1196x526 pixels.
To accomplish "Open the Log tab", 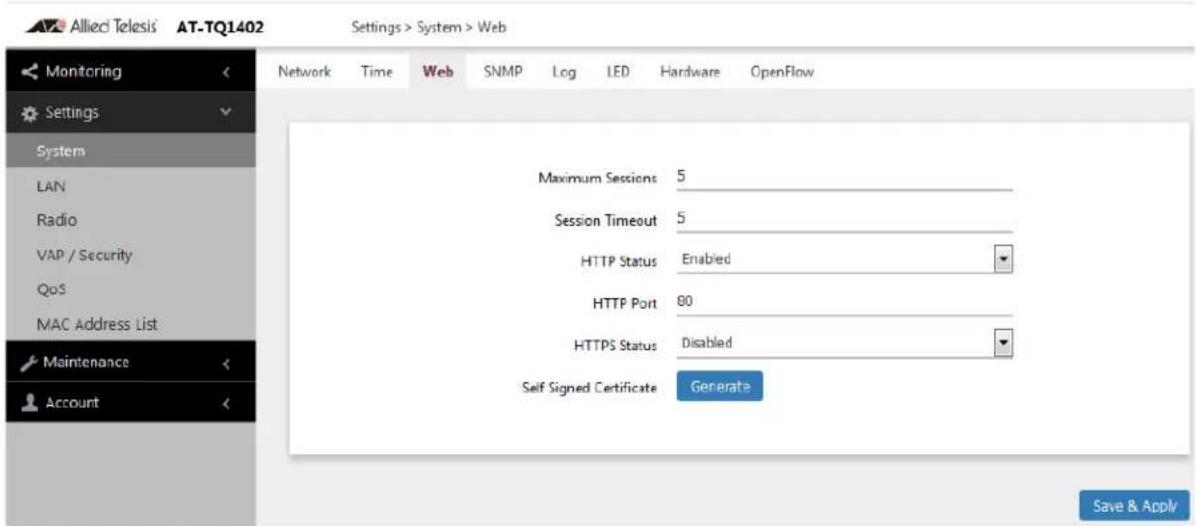I will pyautogui.click(x=563, y=72).
